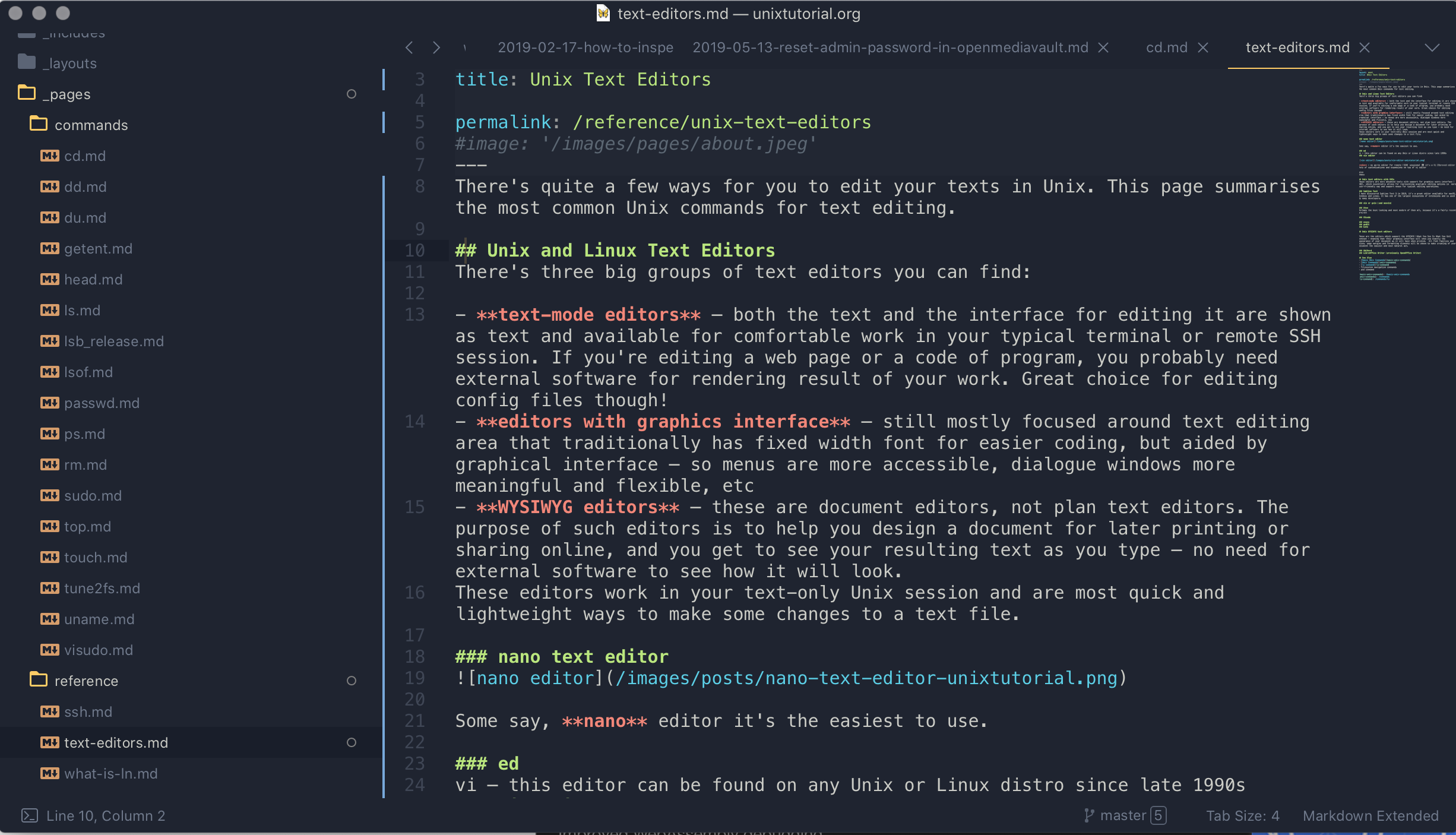Click the butterfly icon in the title bar

tap(603, 13)
